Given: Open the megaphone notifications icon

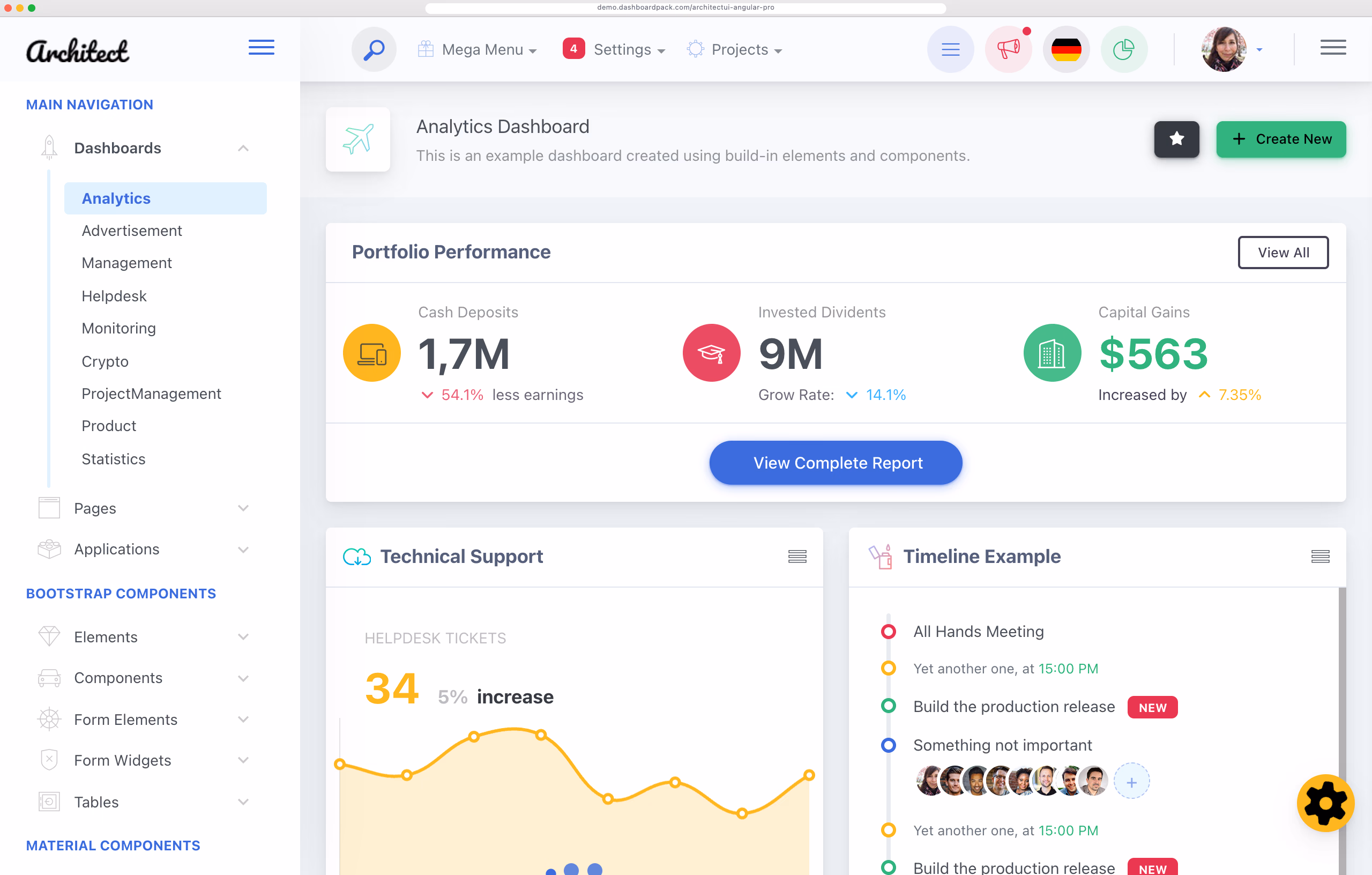Looking at the screenshot, I should (1008, 49).
